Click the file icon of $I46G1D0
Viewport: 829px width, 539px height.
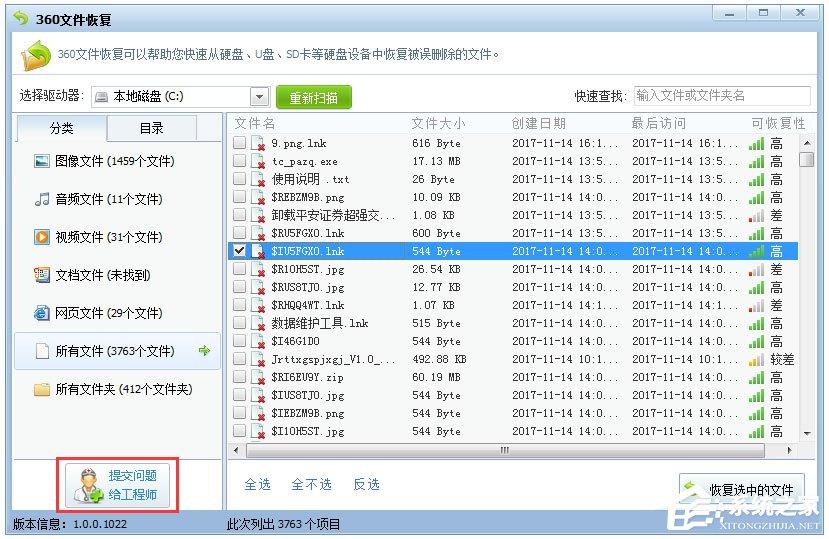point(258,341)
